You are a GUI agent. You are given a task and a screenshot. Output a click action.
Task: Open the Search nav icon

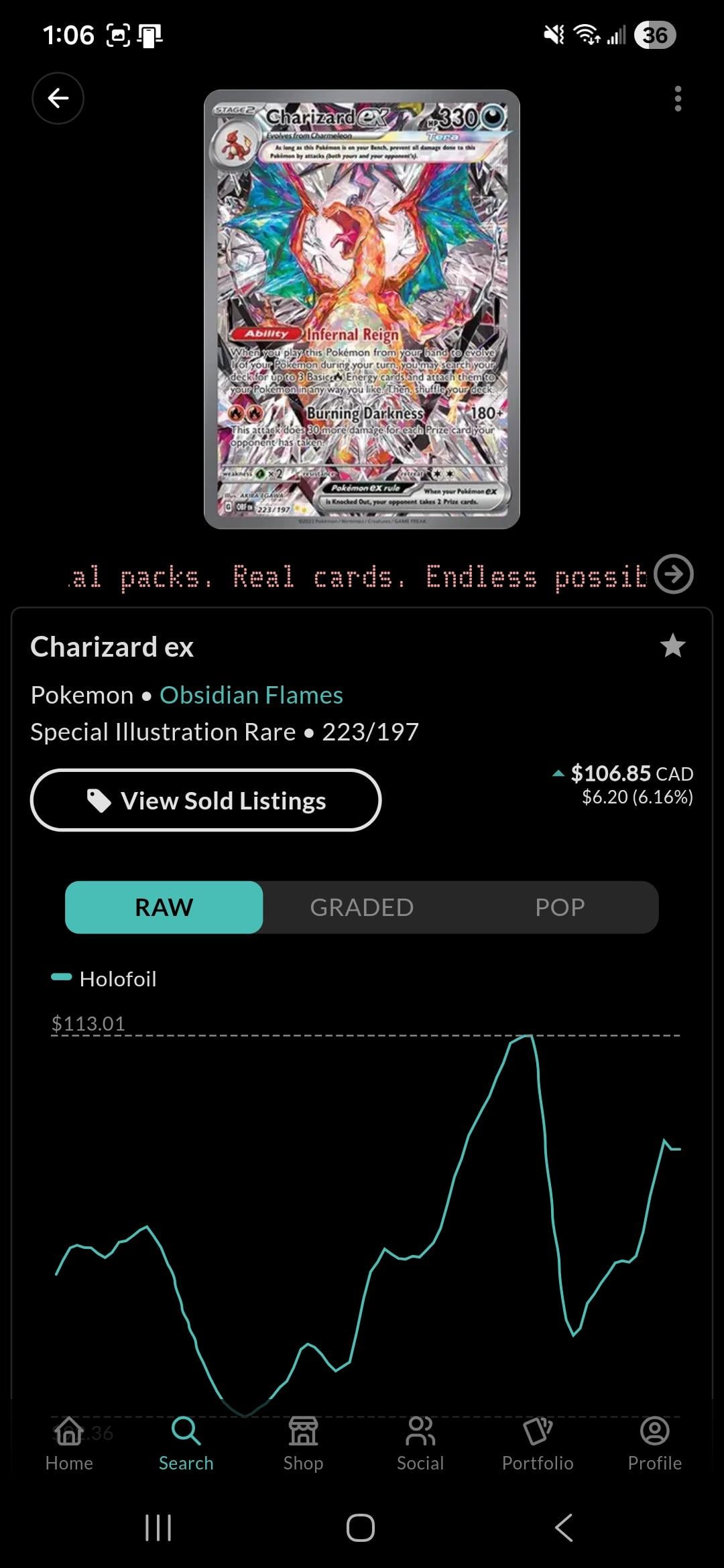click(x=186, y=1431)
